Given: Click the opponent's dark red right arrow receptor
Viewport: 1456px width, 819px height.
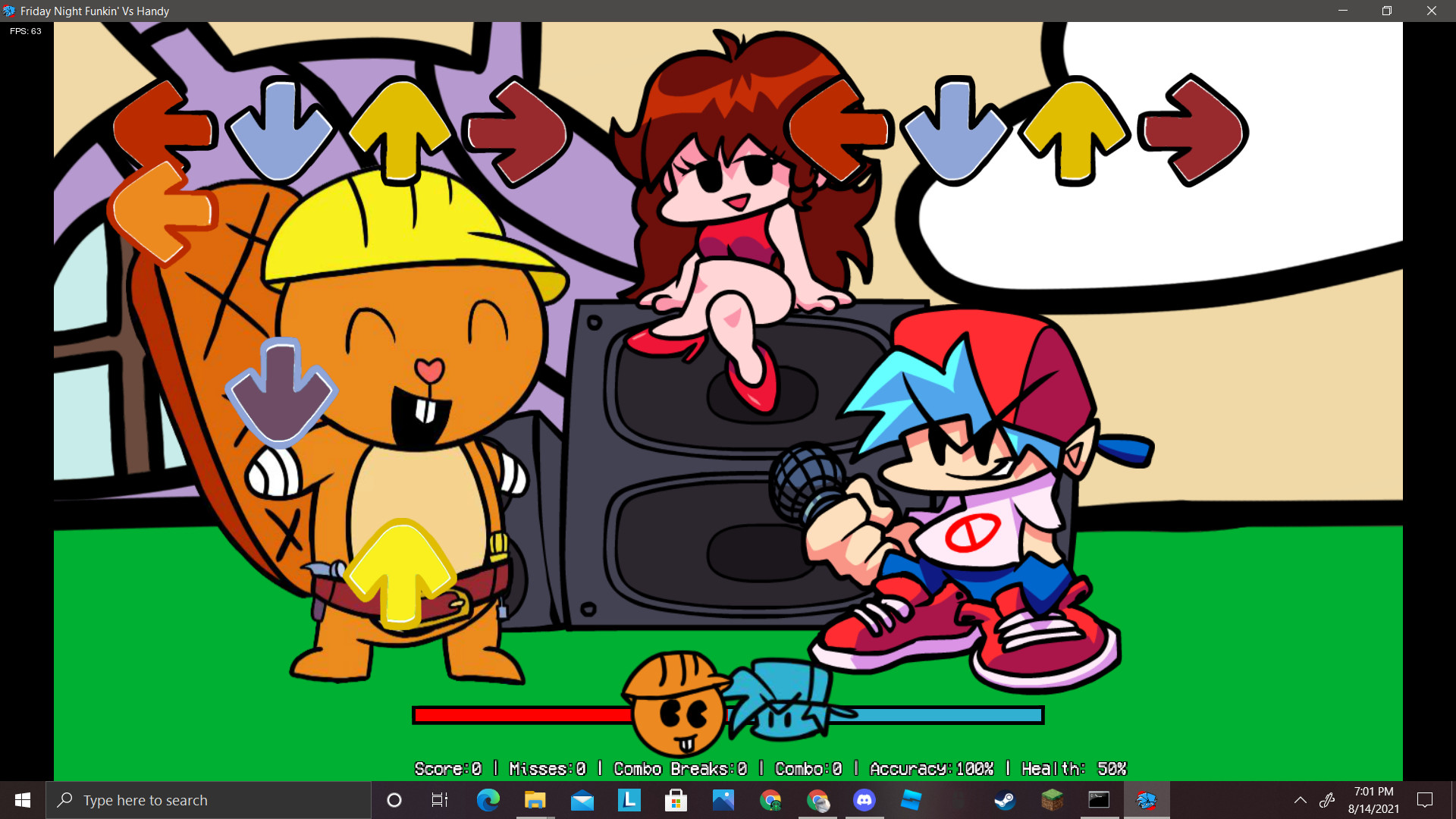Looking at the screenshot, I should click(517, 131).
